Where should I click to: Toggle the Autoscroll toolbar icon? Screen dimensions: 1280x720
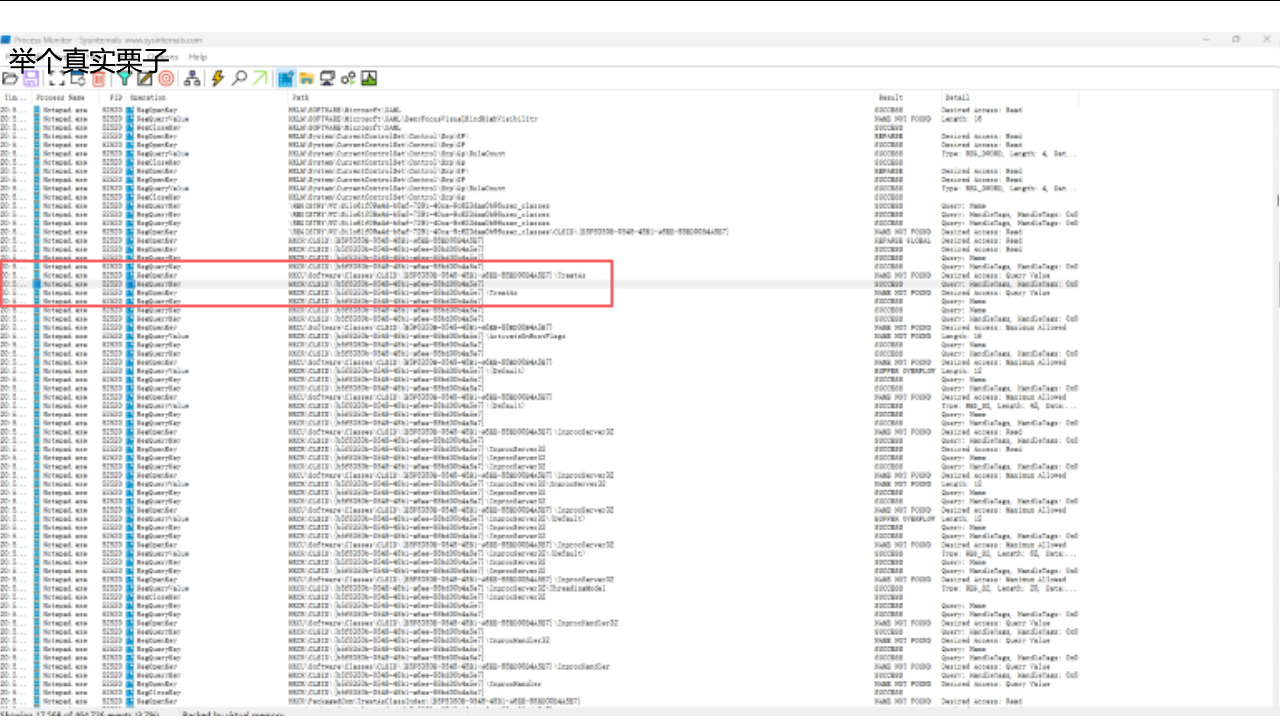pos(78,78)
